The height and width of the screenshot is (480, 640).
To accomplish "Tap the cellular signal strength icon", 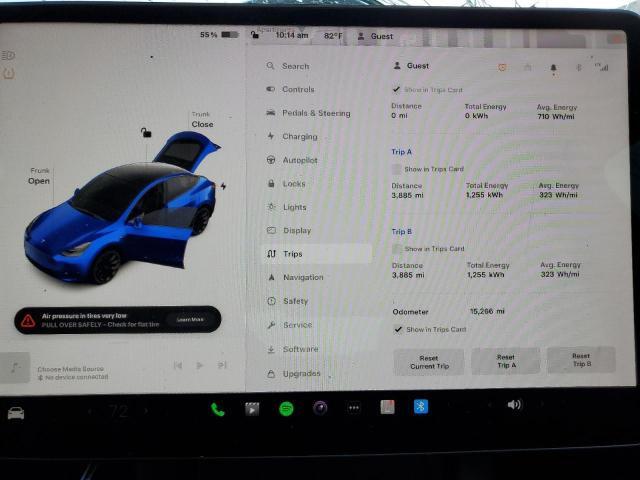I will tap(602, 67).
